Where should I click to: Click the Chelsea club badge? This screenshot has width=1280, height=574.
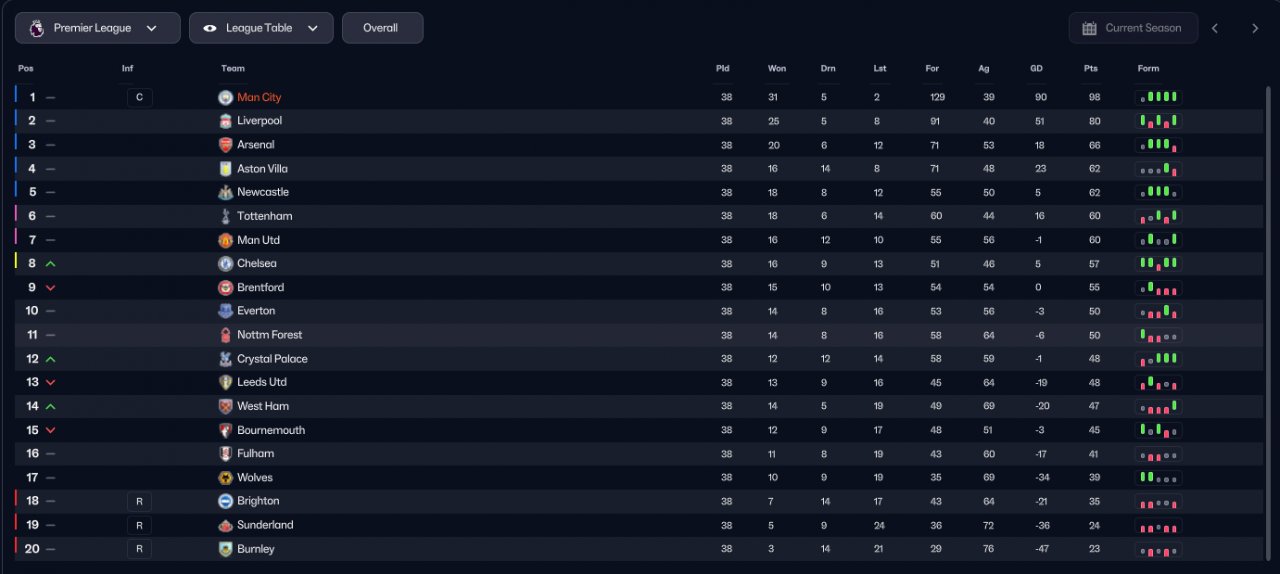225,264
